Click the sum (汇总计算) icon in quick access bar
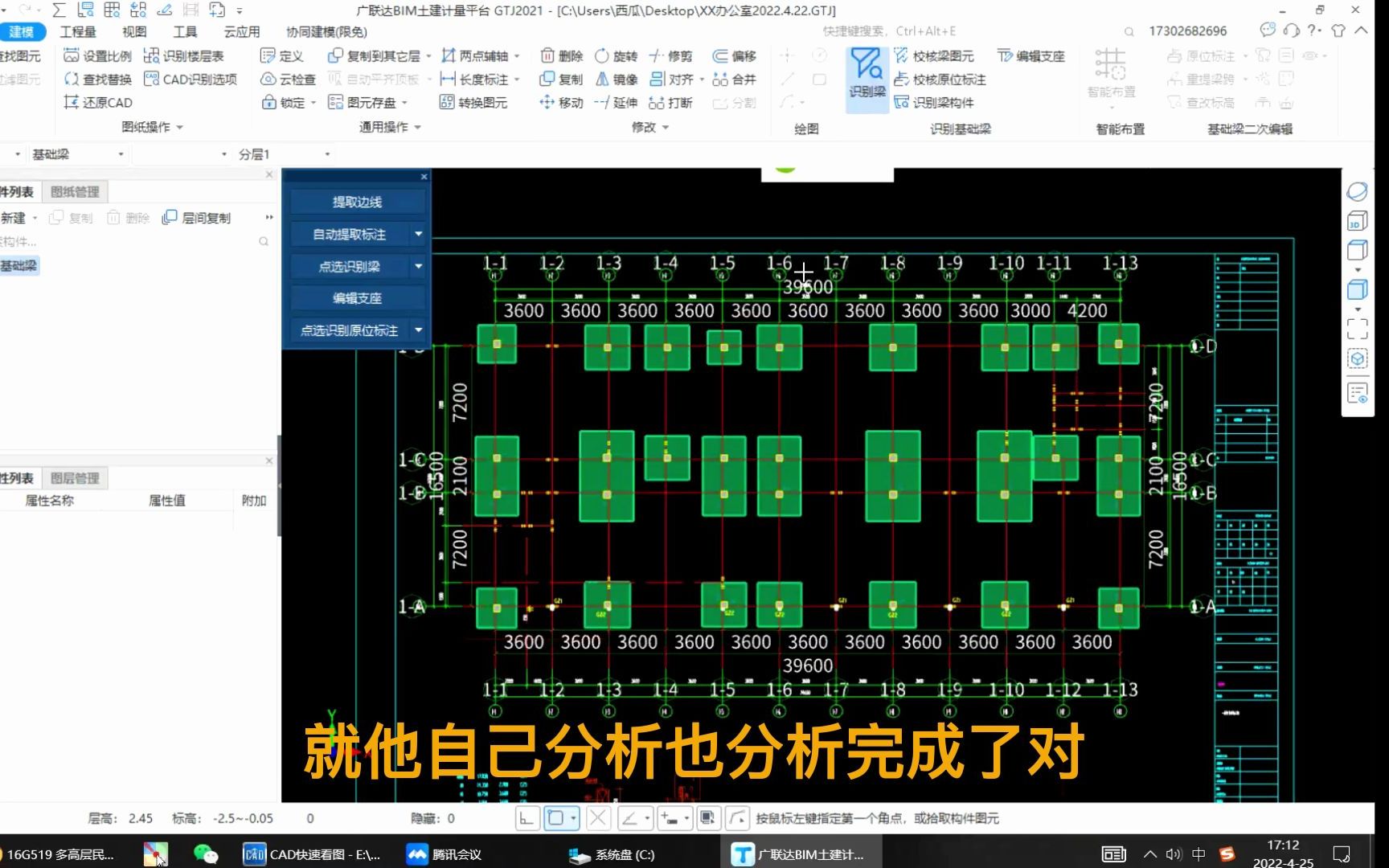This screenshot has height=868, width=1389. 59,10
